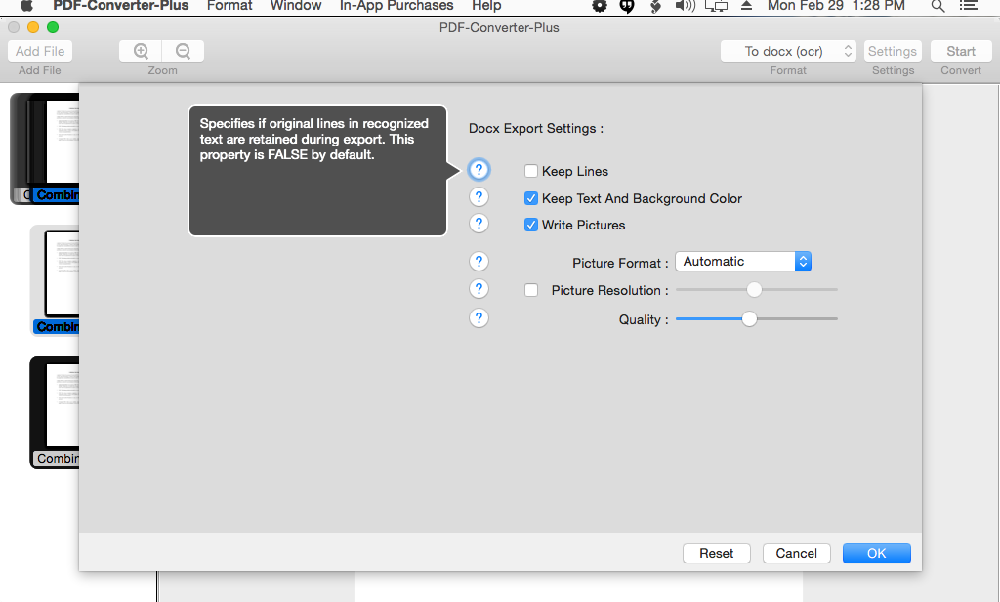The width and height of the screenshot is (1000, 602).
Task: Open the Window menu
Action: [296, 6]
